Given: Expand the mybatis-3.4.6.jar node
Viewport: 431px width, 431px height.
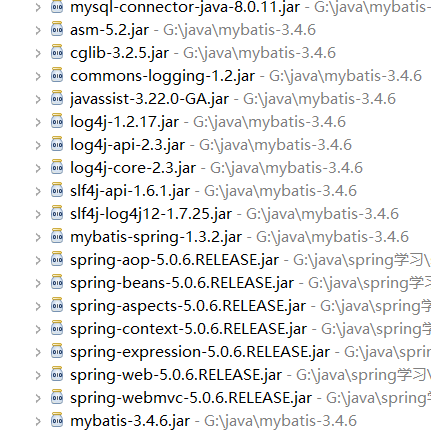Looking at the screenshot, I should coord(38,421).
